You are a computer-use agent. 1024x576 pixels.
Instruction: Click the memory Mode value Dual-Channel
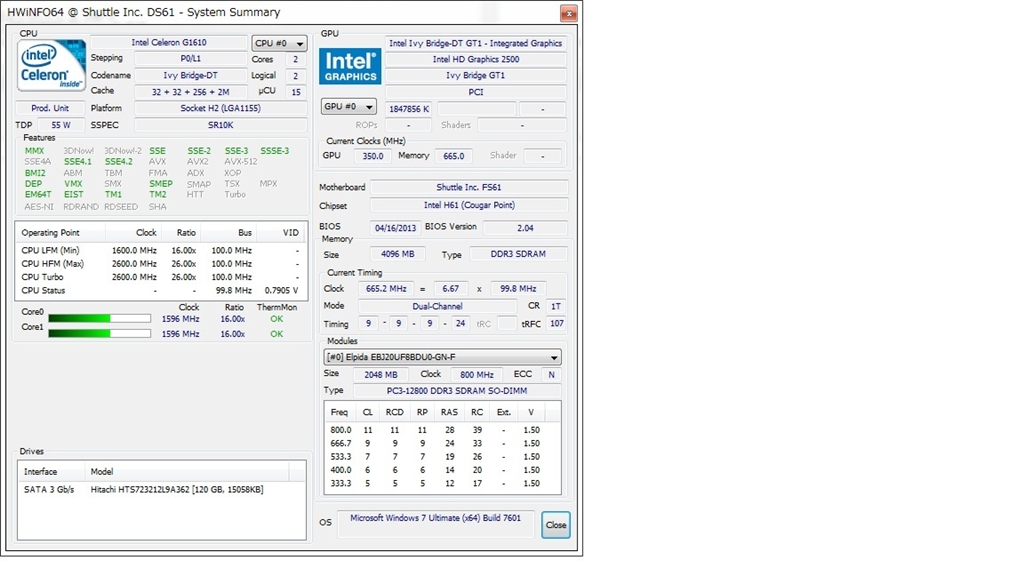tap(437, 306)
